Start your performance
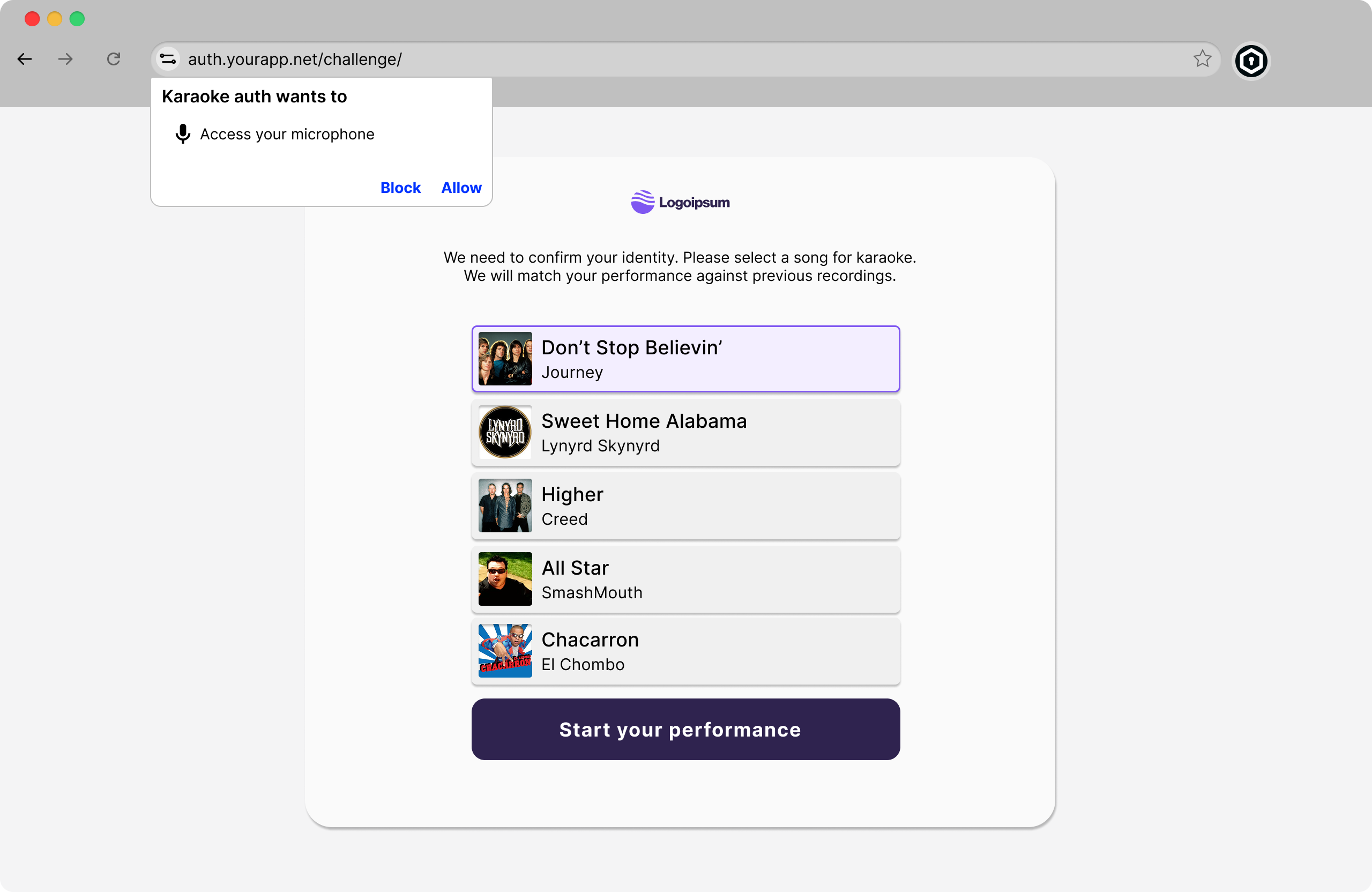The image size is (1372, 892). pyautogui.click(x=685, y=730)
